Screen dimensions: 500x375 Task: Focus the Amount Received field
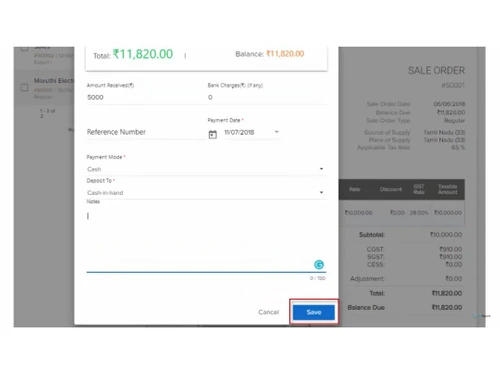pos(145,97)
